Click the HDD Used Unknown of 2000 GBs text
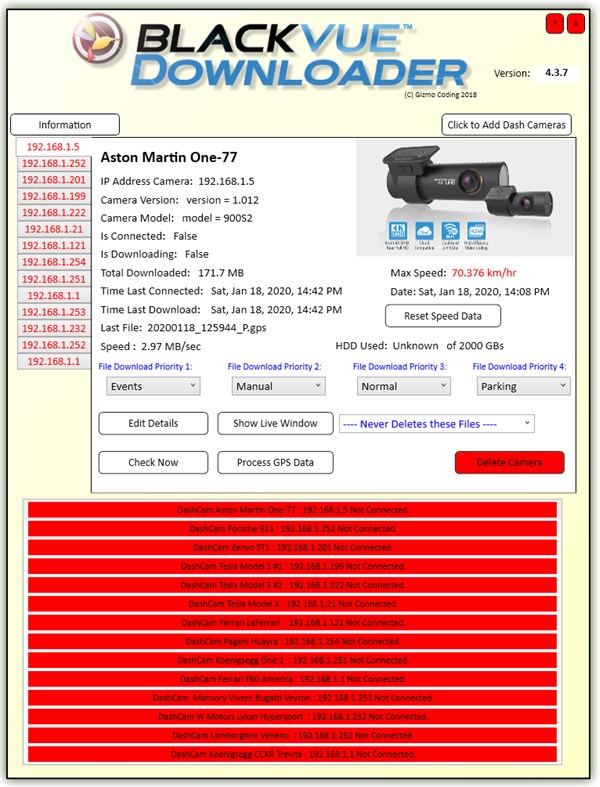The height and width of the screenshot is (787, 600). pyautogui.click(x=419, y=346)
